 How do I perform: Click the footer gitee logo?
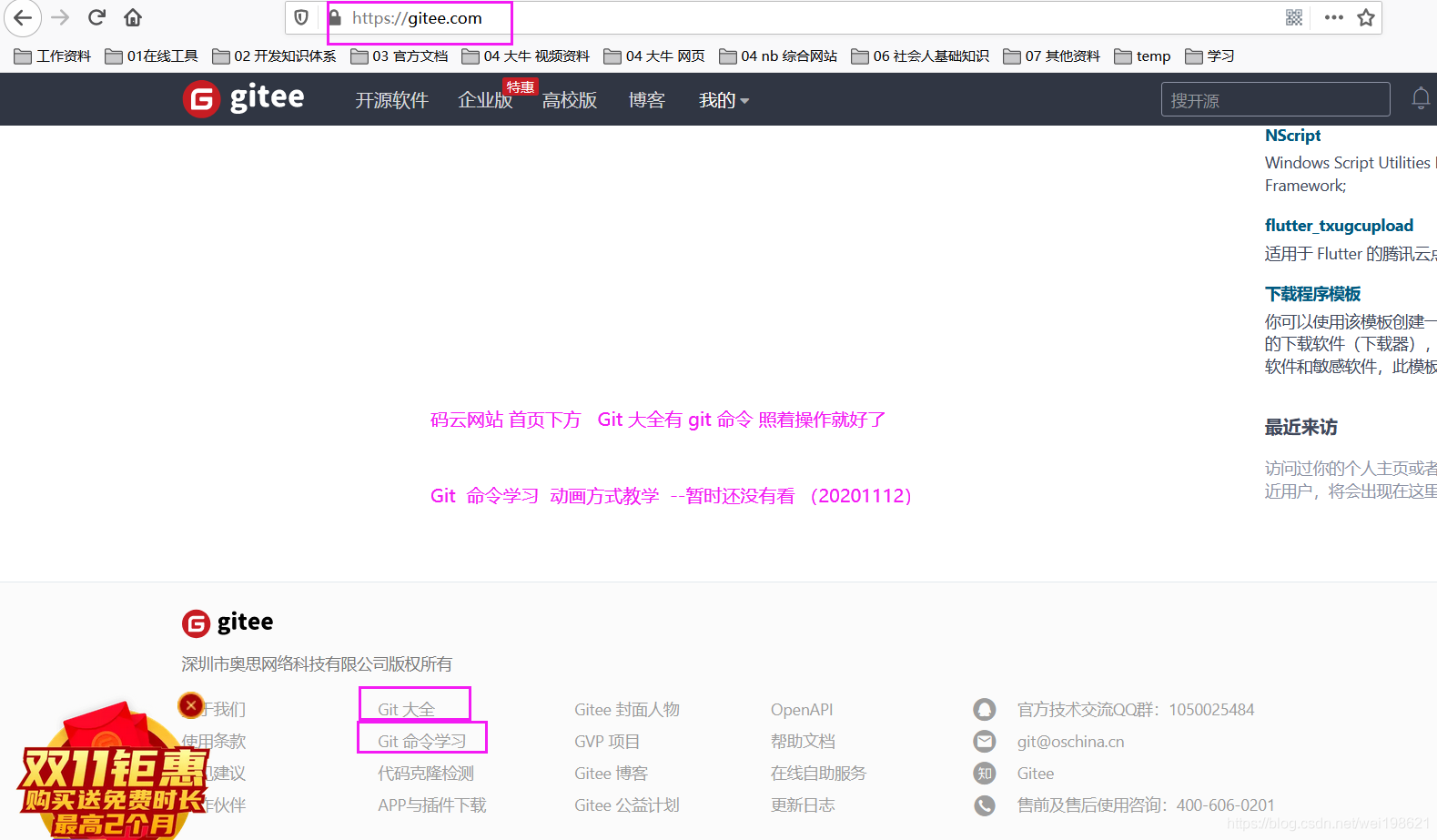pyautogui.click(x=228, y=622)
